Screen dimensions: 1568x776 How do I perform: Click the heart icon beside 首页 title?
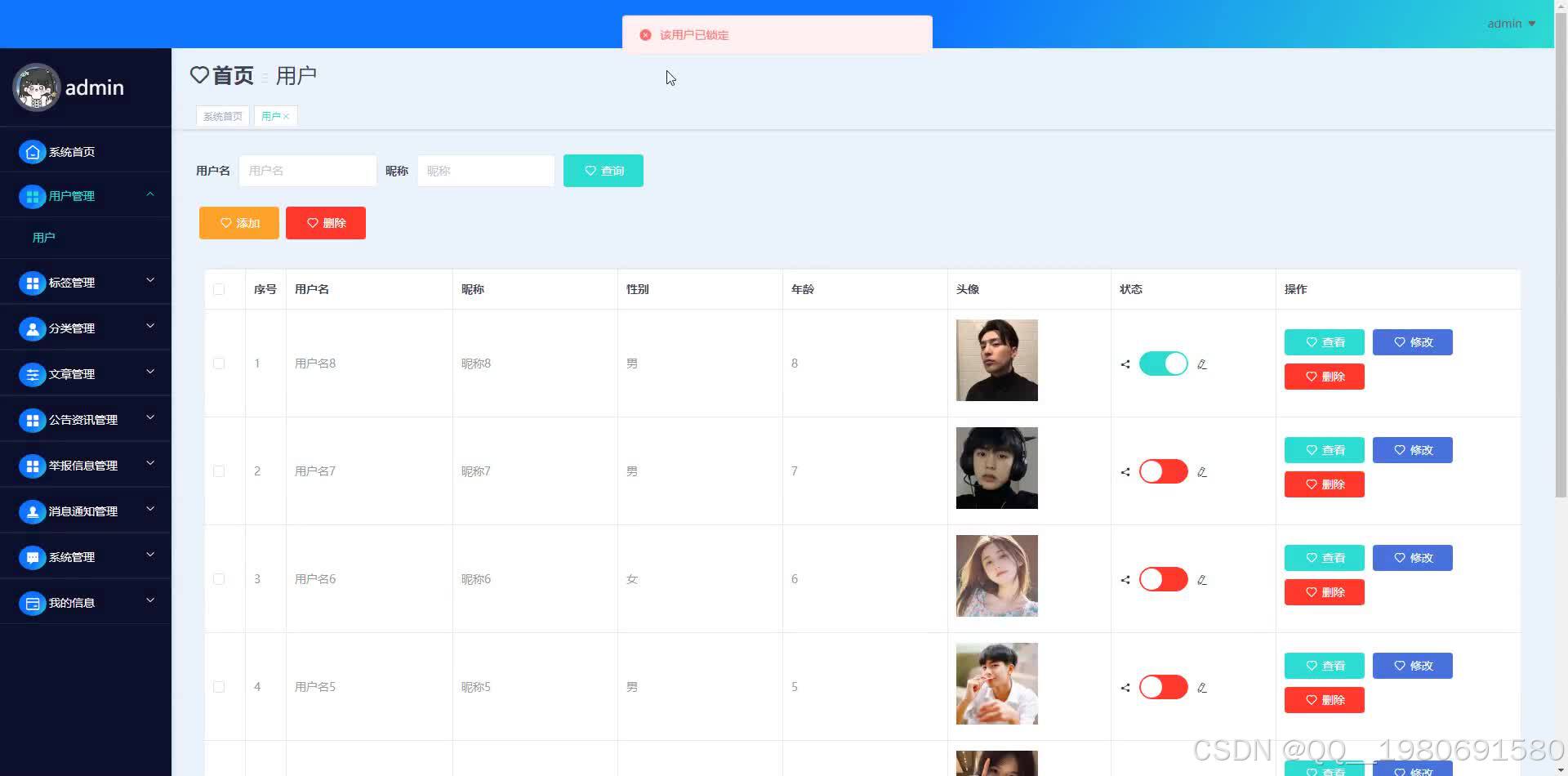(x=199, y=75)
